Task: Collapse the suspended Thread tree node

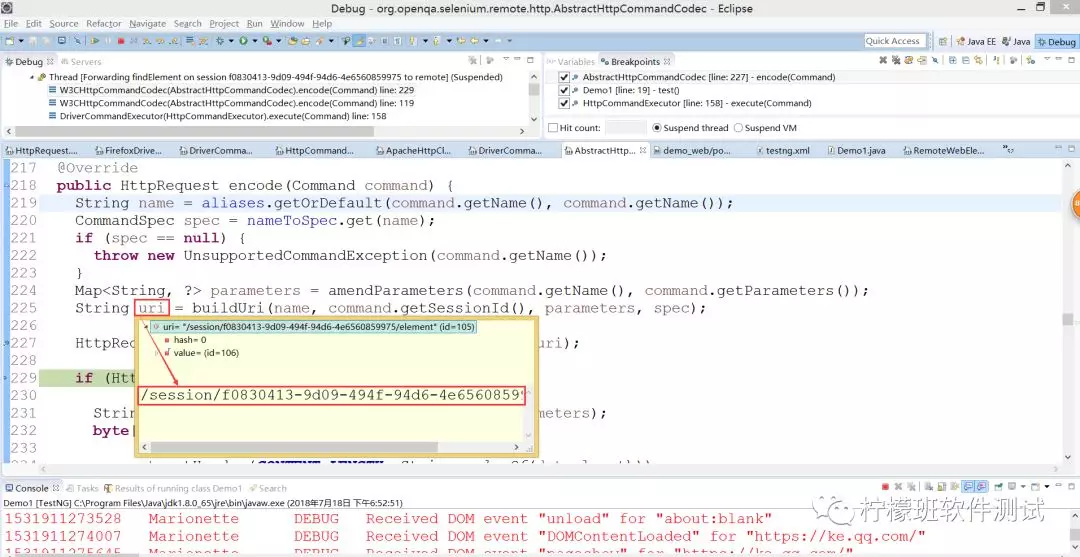Action: [x=29, y=77]
